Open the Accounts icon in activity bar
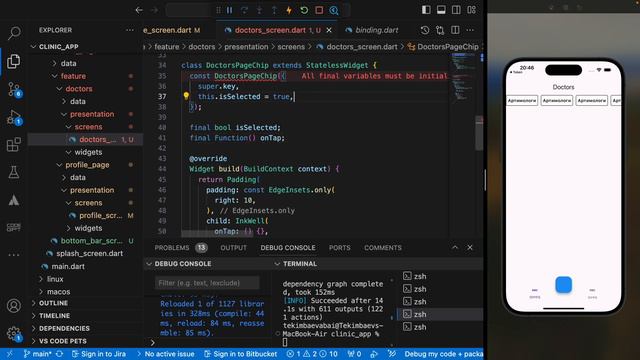 pos(14,305)
